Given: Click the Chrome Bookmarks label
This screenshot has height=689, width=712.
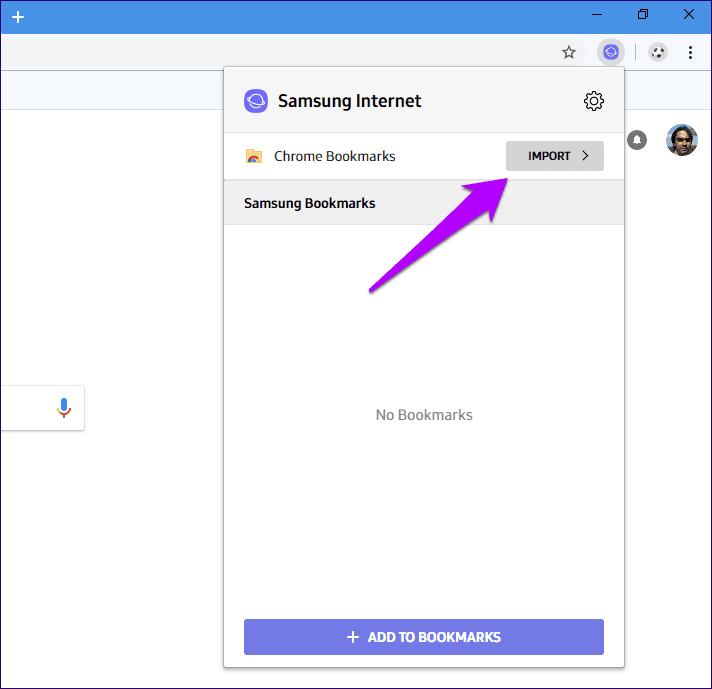Looking at the screenshot, I should click(335, 156).
